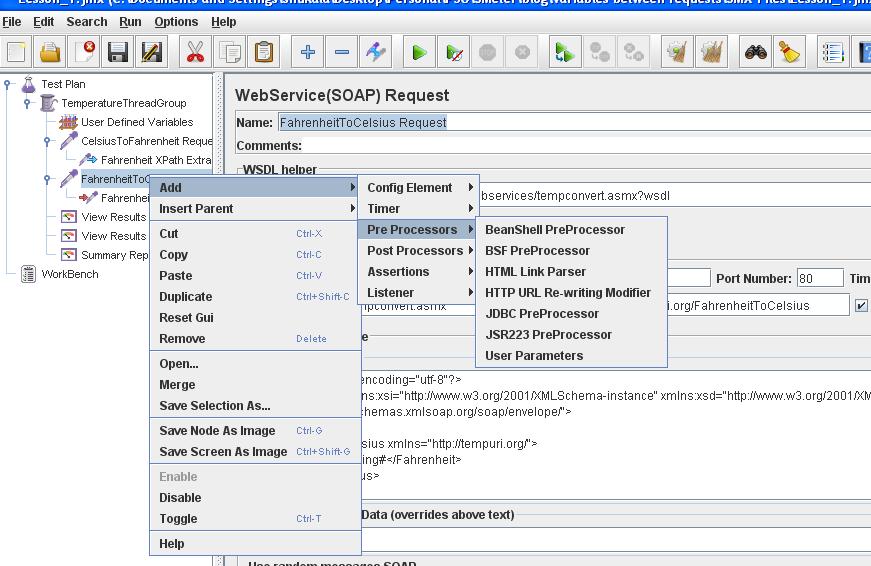Click Remote stop all toolbar icon

599,52
